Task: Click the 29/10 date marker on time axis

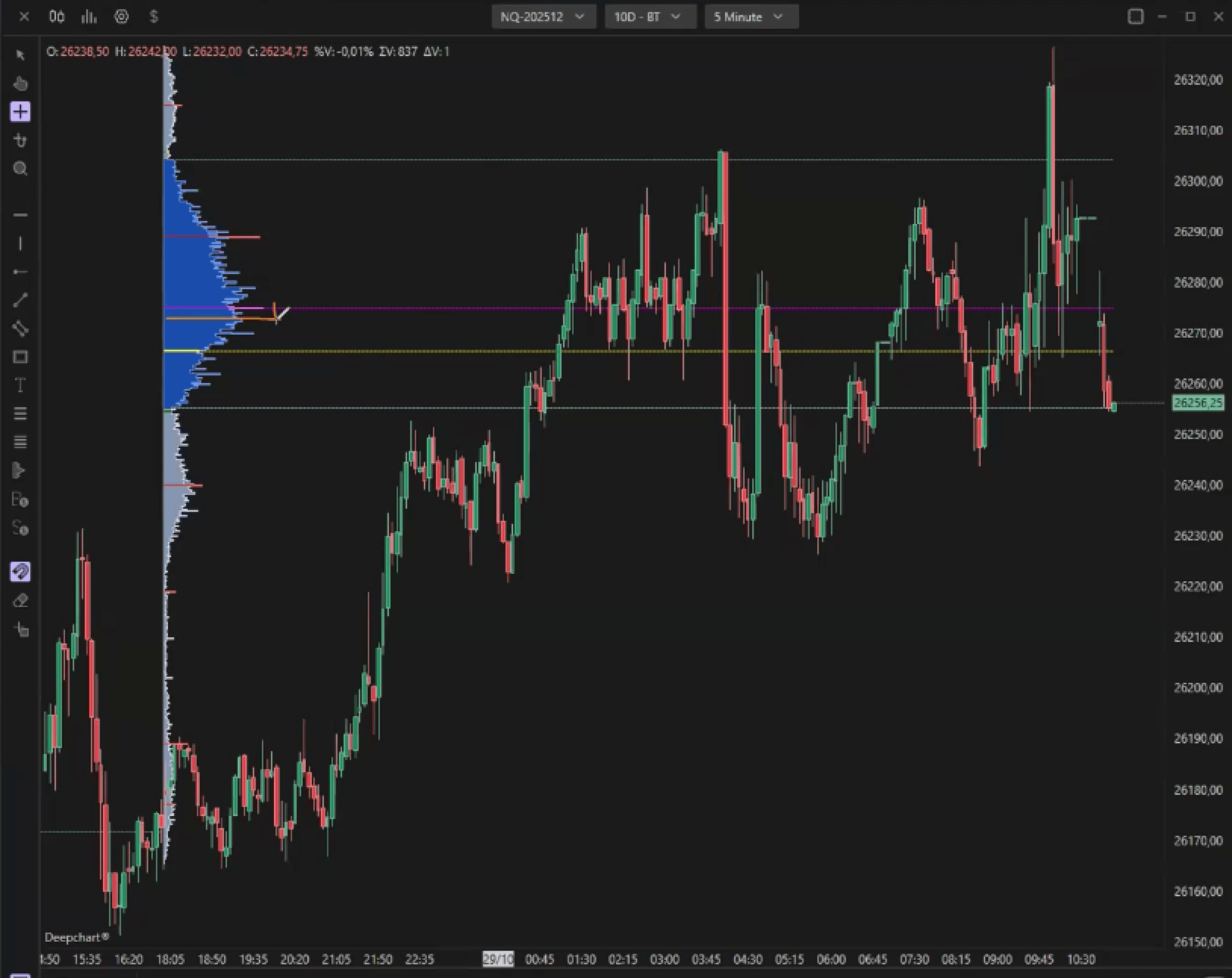Action: 498,959
